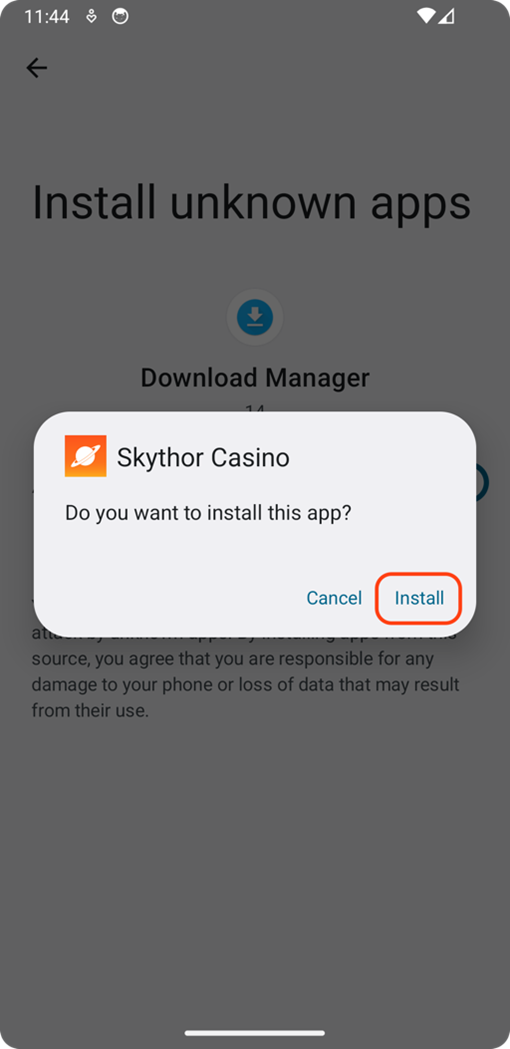Viewport: 510px width, 1049px height.
Task: Open the round face notification icon
Action: pos(120,16)
